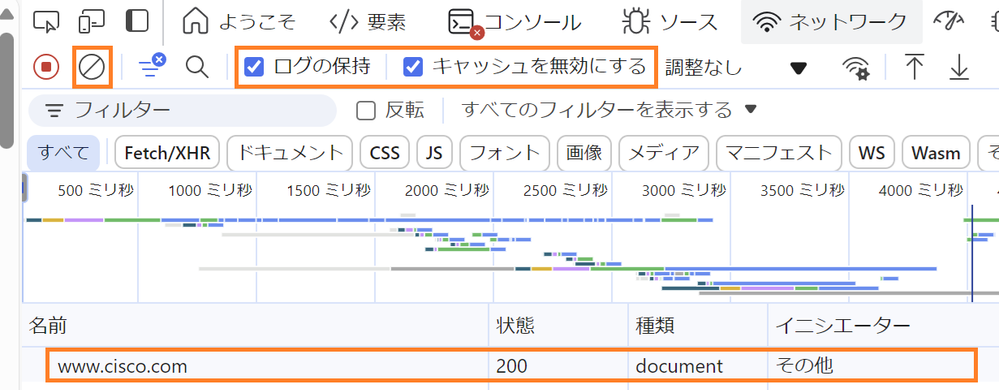The image size is (999, 390).
Task: Import HAR file with up arrow
Action: 914,66
